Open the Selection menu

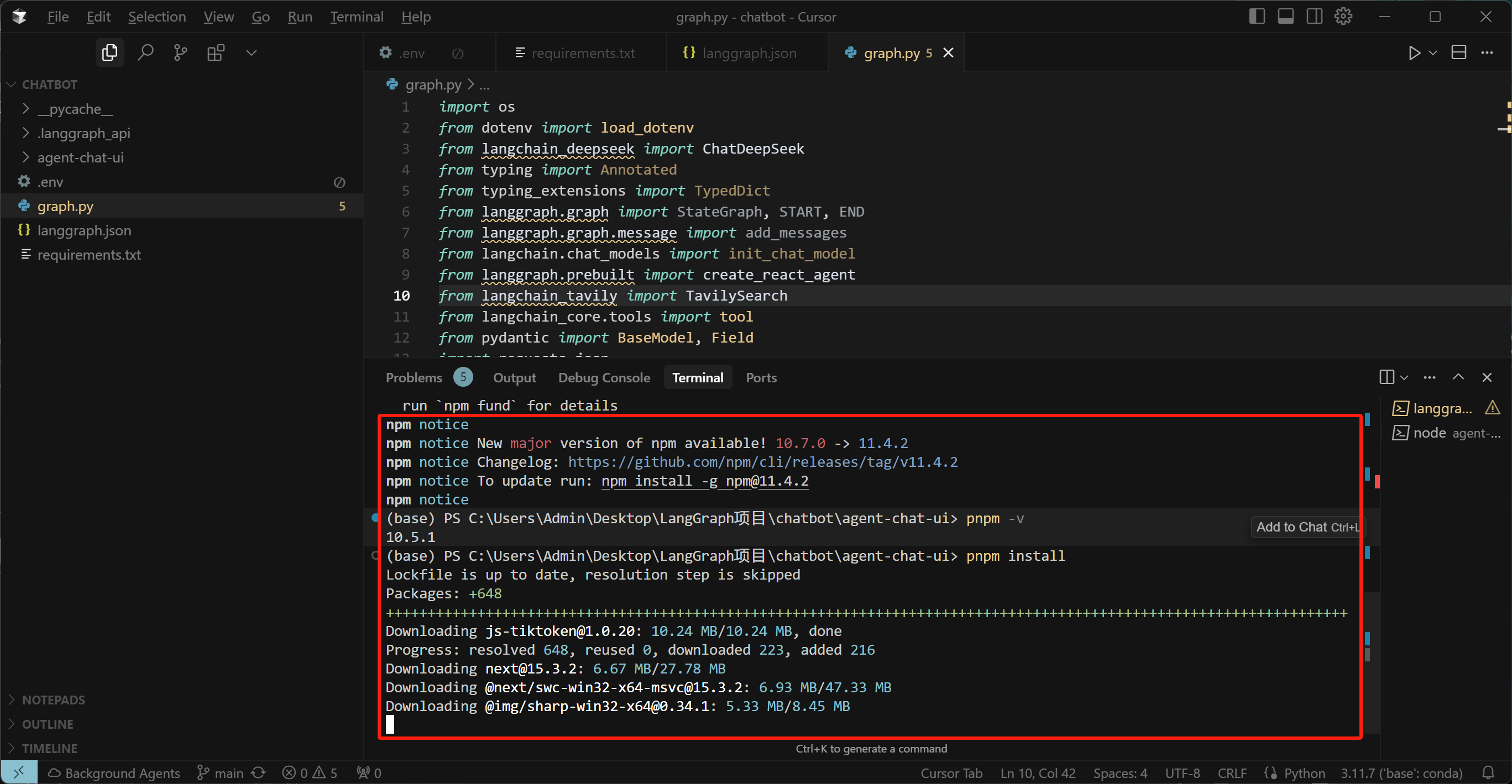[x=156, y=17]
